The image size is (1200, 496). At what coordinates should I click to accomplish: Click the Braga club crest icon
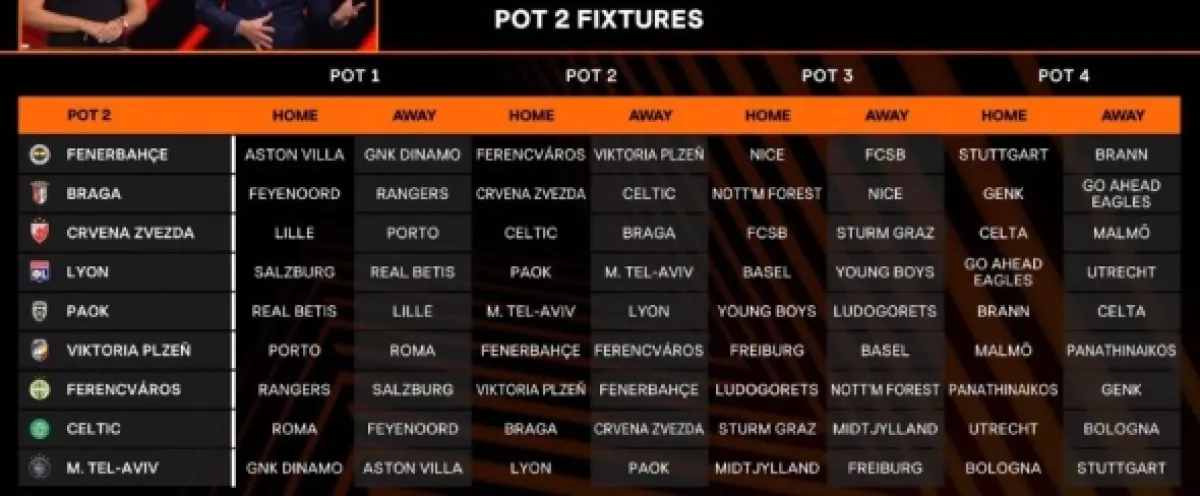click(40, 194)
